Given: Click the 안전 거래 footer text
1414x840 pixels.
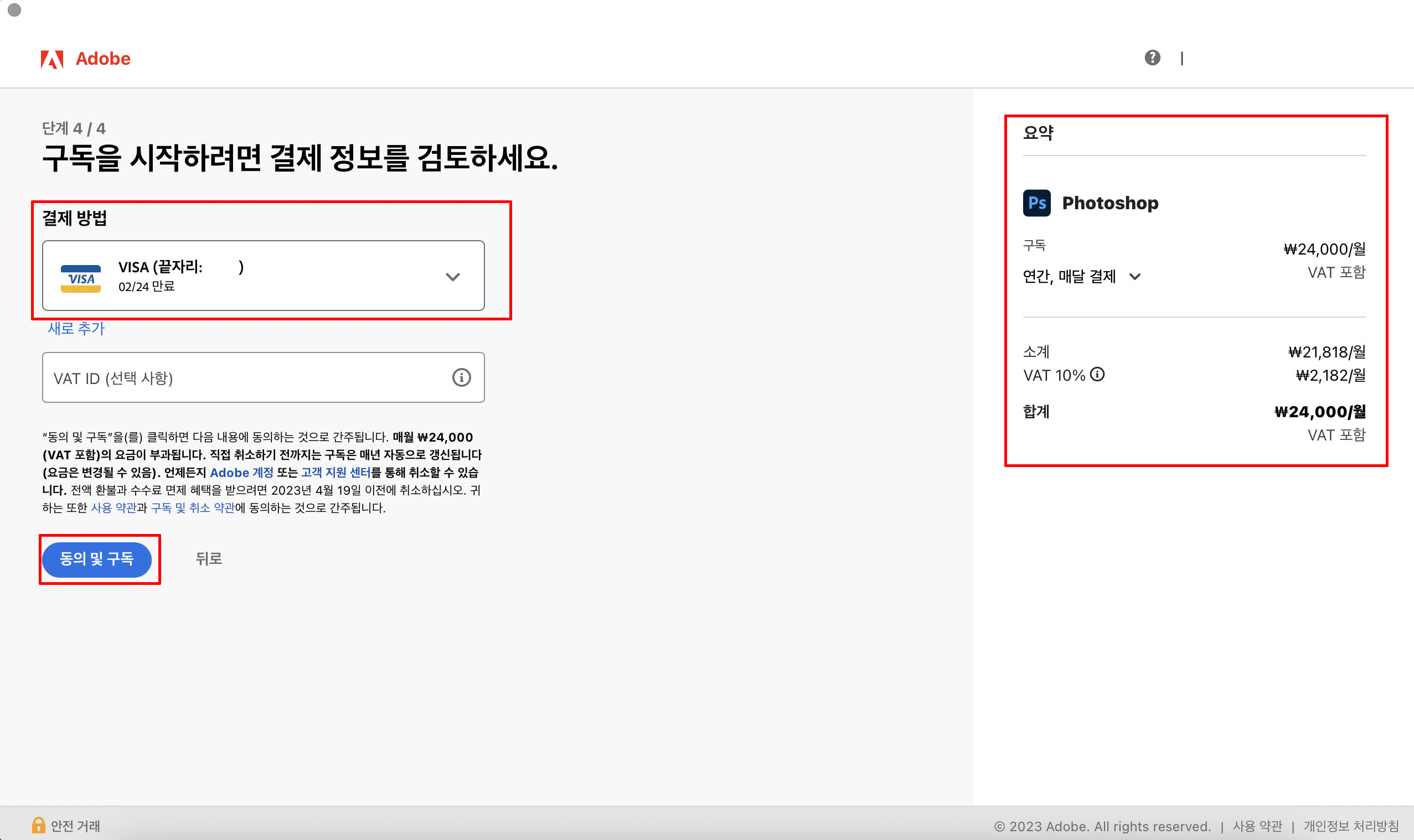Looking at the screenshot, I should [x=75, y=826].
